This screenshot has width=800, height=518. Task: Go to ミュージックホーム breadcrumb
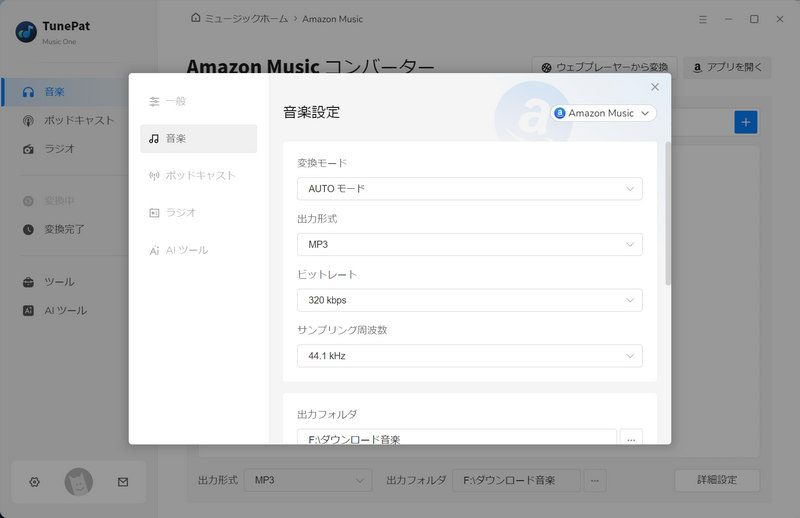(x=246, y=19)
